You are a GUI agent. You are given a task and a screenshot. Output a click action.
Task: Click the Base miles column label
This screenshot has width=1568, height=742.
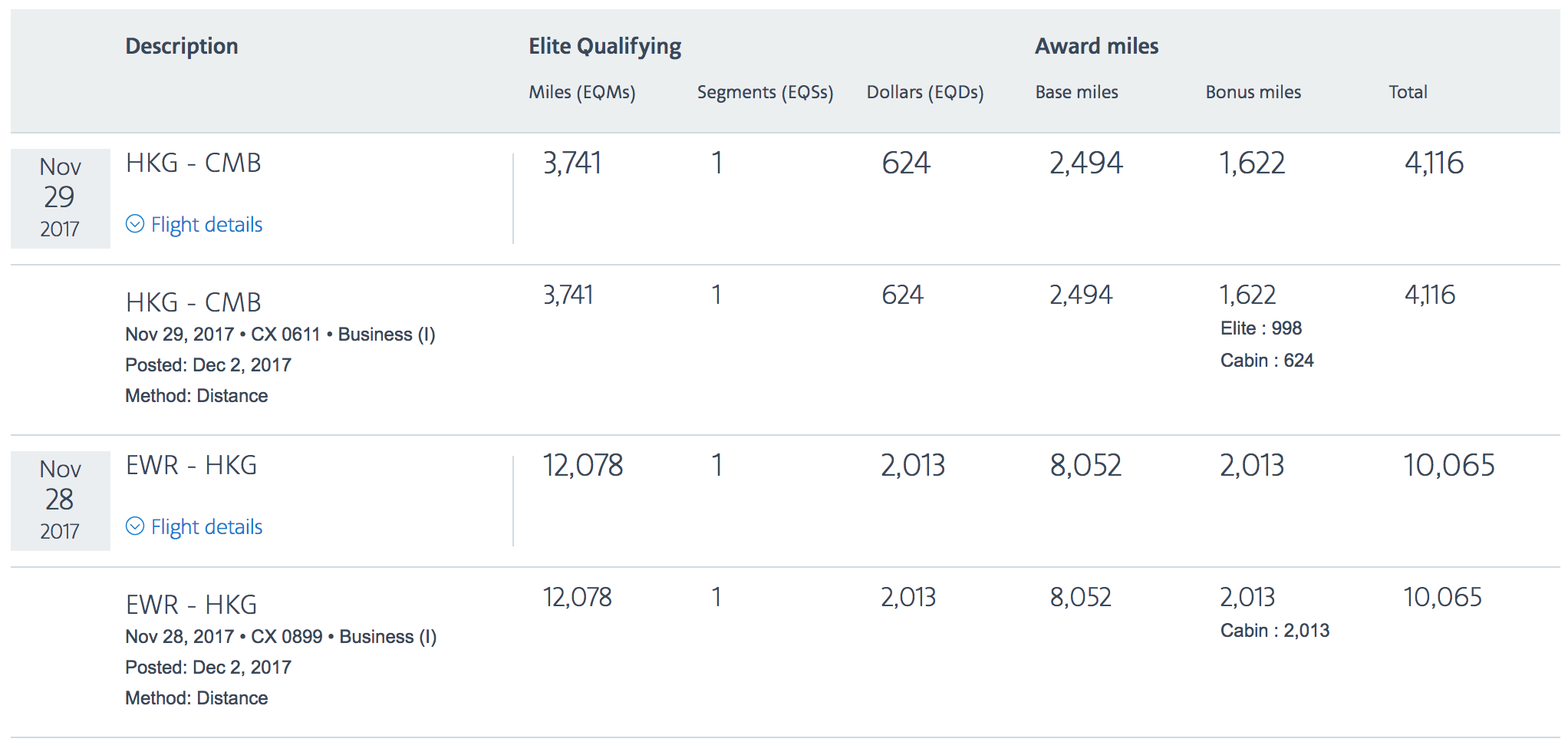click(1076, 92)
